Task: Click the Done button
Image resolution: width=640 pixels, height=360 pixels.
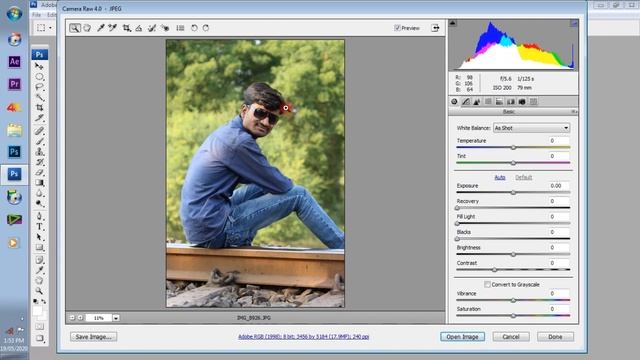Action: click(555, 337)
